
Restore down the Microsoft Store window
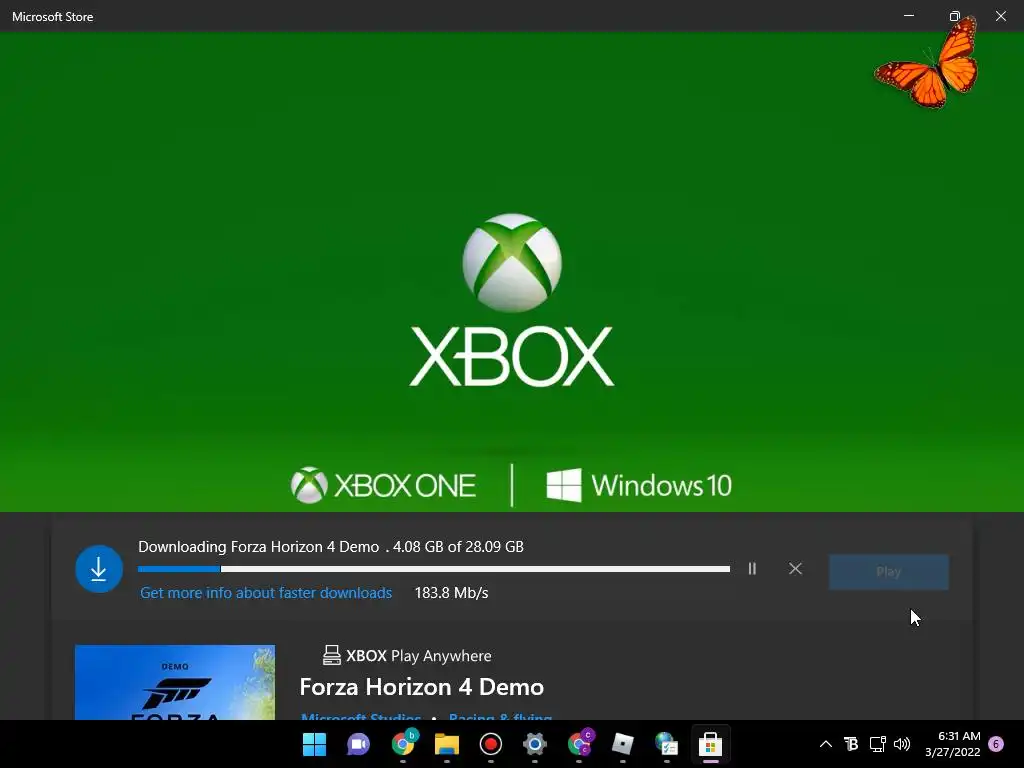tap(954, 16)
